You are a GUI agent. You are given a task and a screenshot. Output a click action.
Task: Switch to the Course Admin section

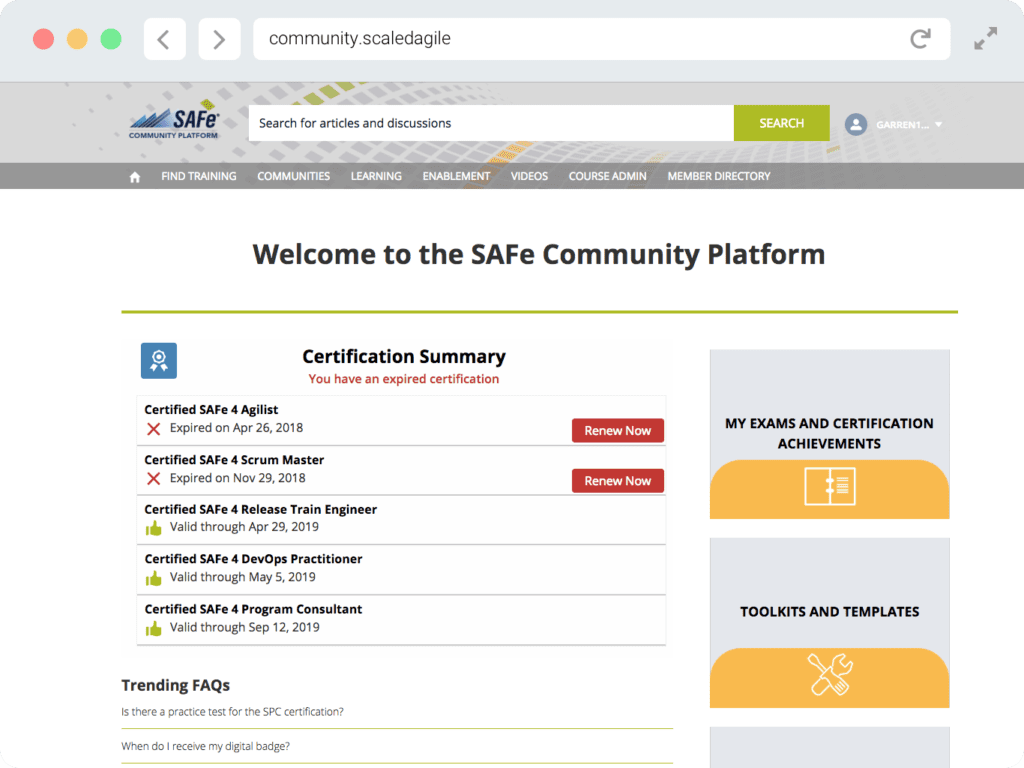point(607,176)
